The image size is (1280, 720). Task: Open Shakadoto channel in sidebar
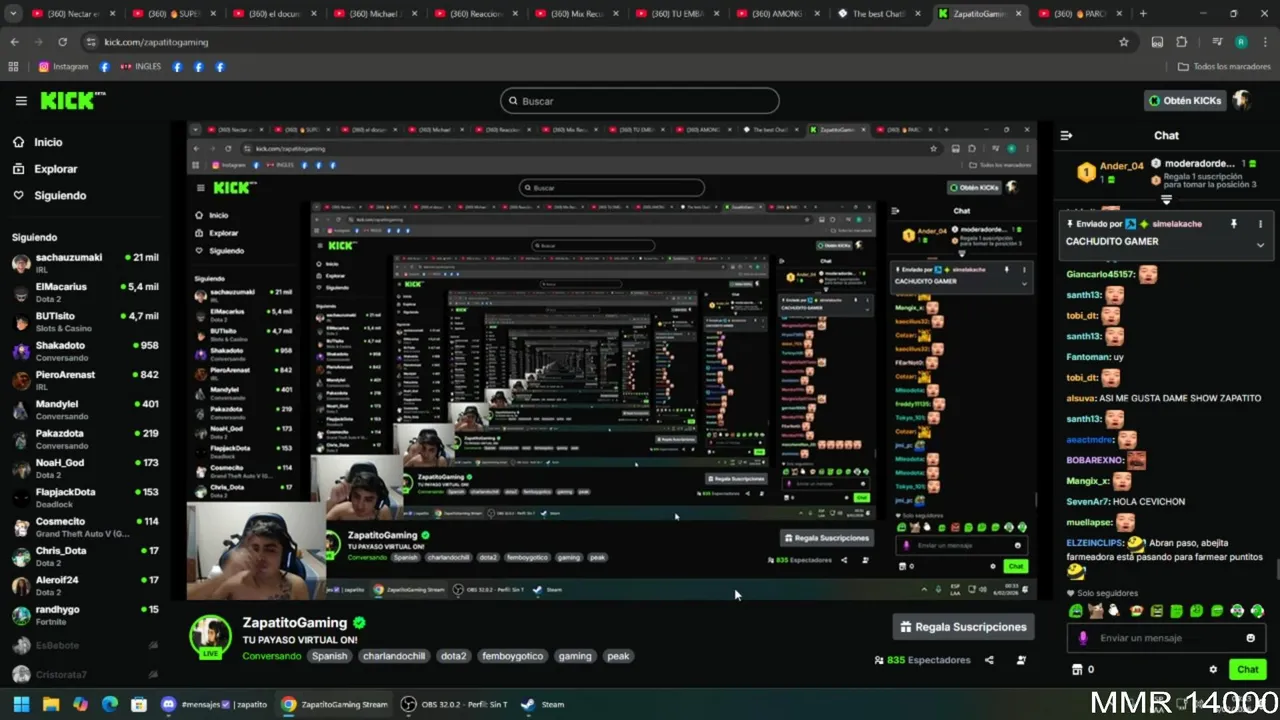[85, 351]
